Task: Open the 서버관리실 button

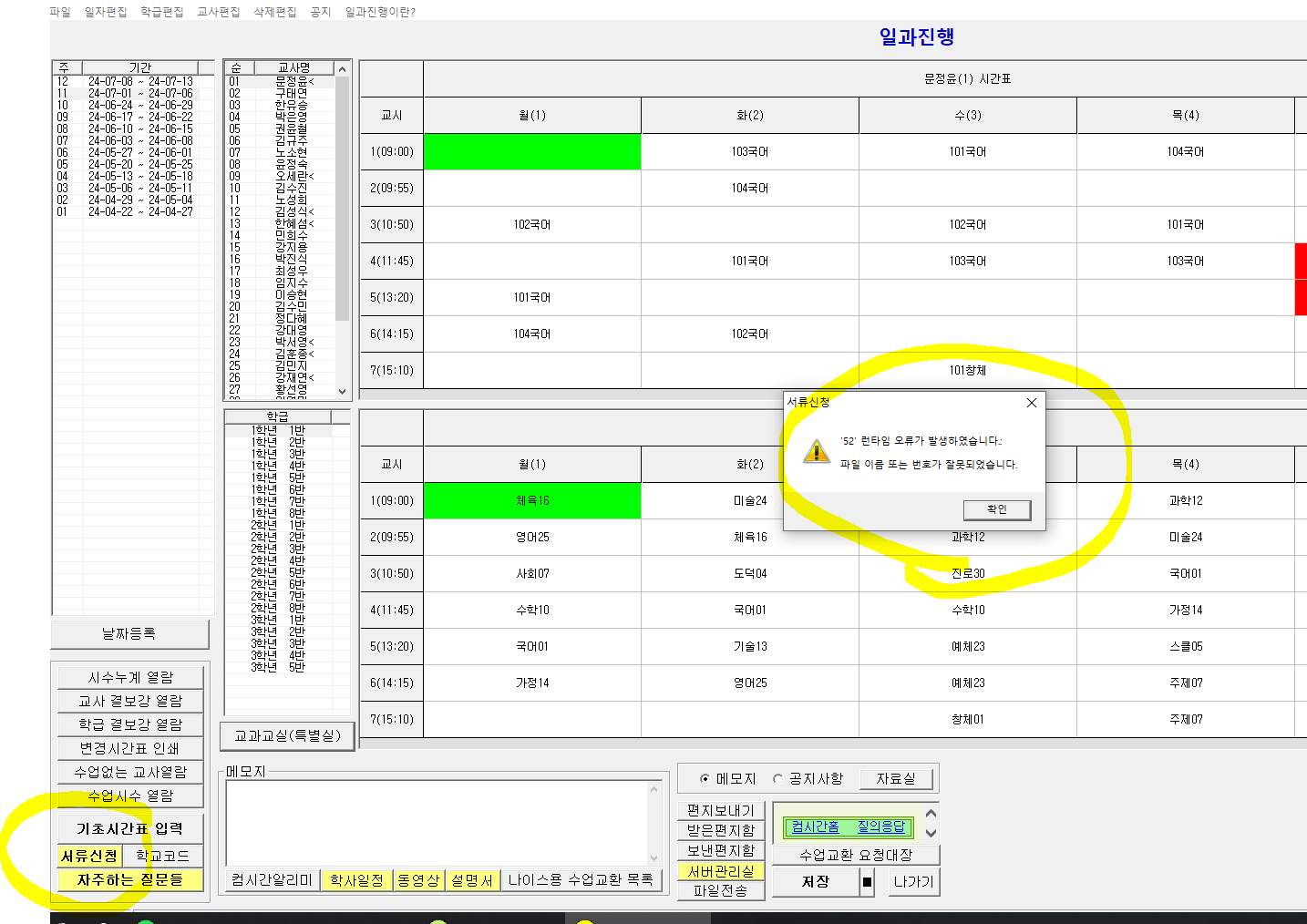Action: [720, 871]
